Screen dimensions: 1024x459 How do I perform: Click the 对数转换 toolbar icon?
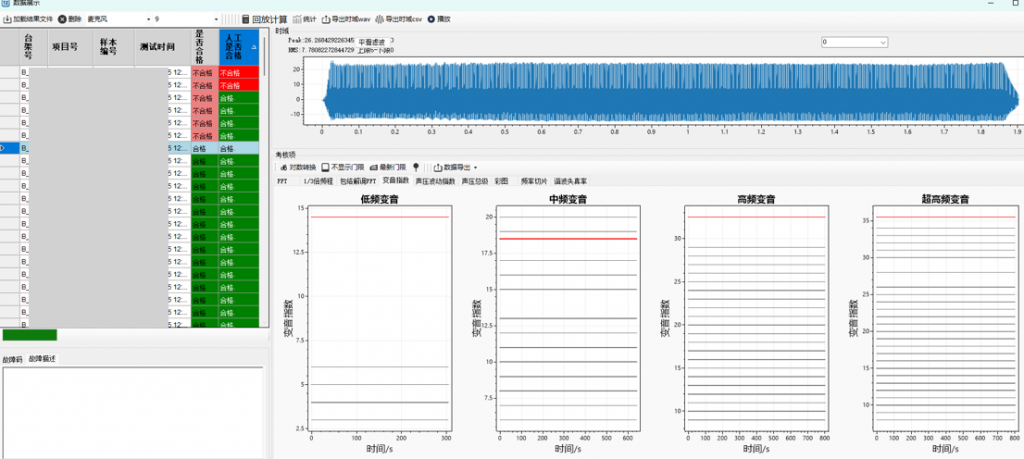283,167
